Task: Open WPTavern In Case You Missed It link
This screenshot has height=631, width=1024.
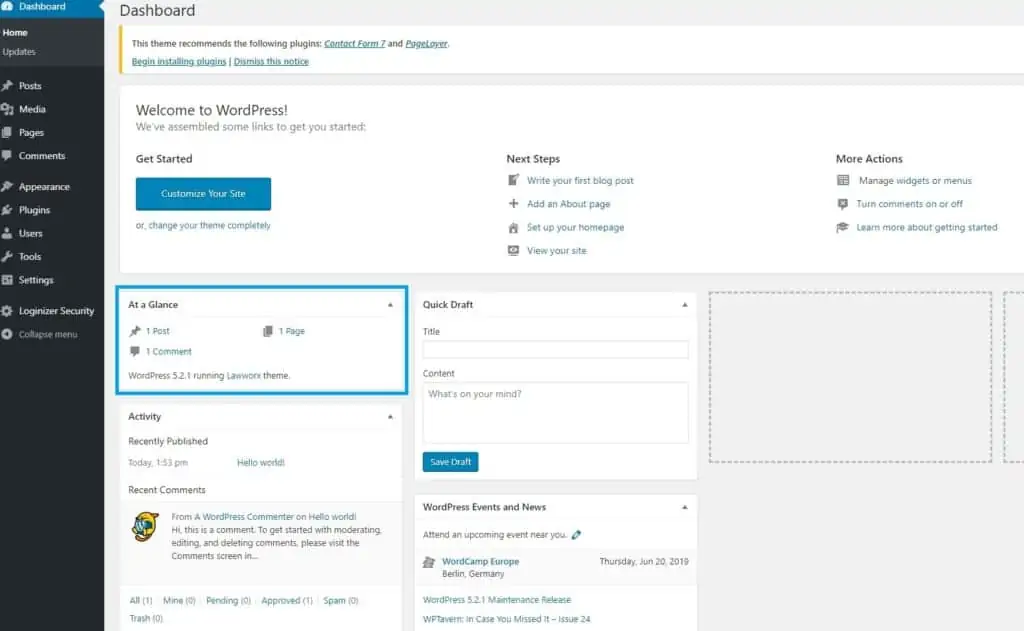Action: pos(506,619)
